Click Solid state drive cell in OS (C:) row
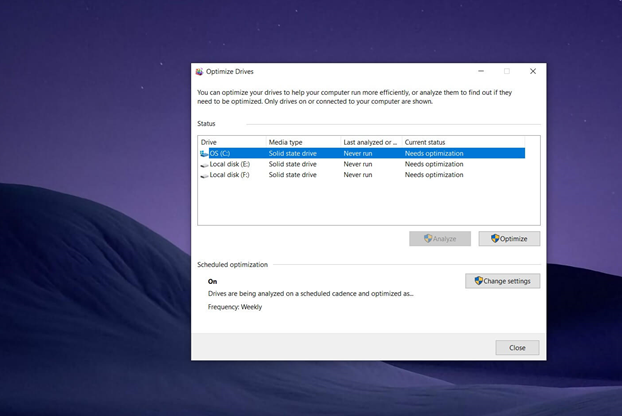The image size is (622, 416). (x=293, y=153)
